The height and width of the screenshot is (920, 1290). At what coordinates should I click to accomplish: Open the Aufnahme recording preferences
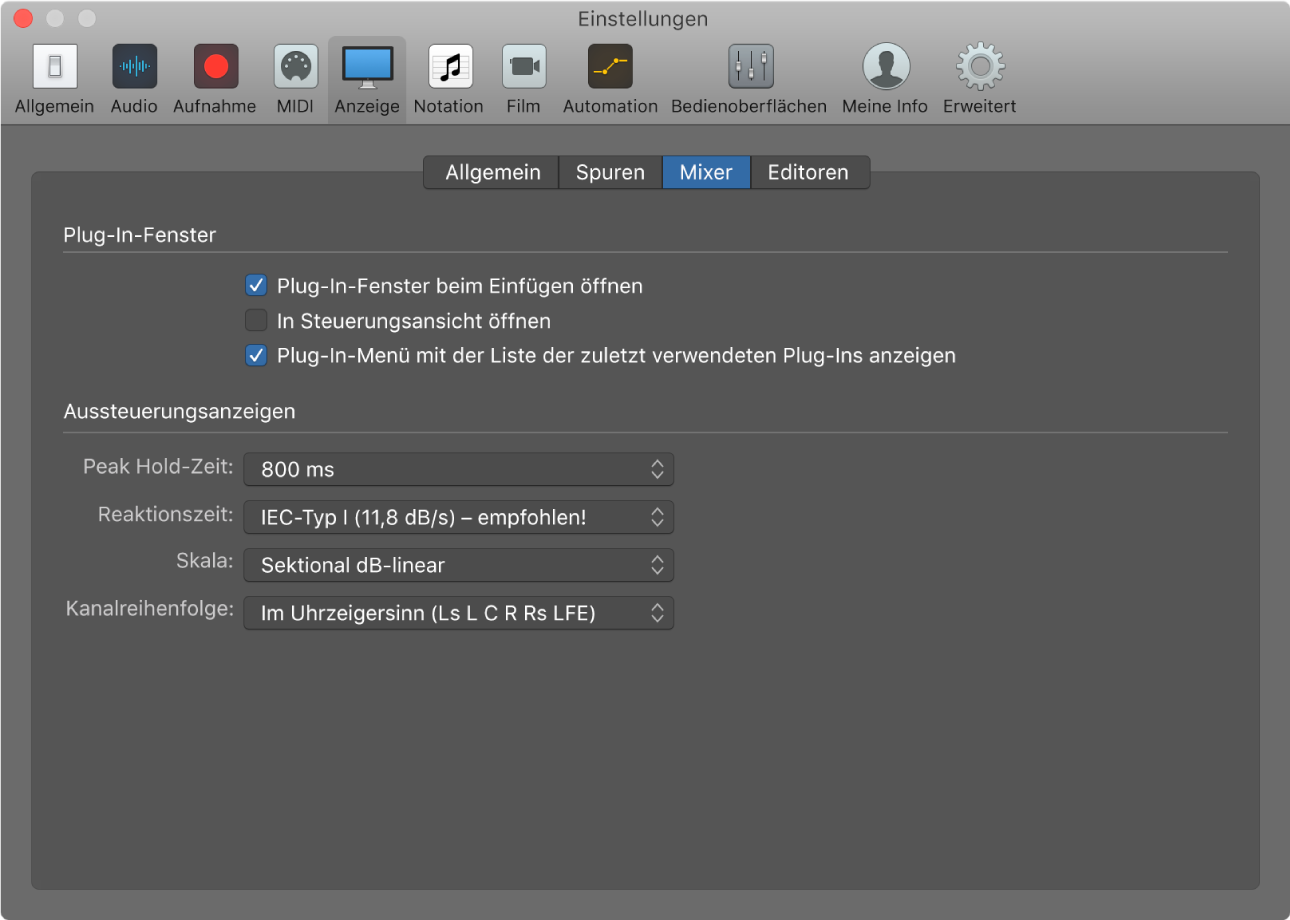tap(215, 67)
